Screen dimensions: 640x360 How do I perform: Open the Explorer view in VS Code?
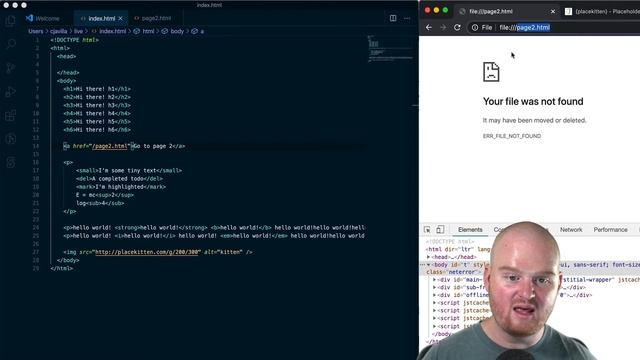pos(11,20)
